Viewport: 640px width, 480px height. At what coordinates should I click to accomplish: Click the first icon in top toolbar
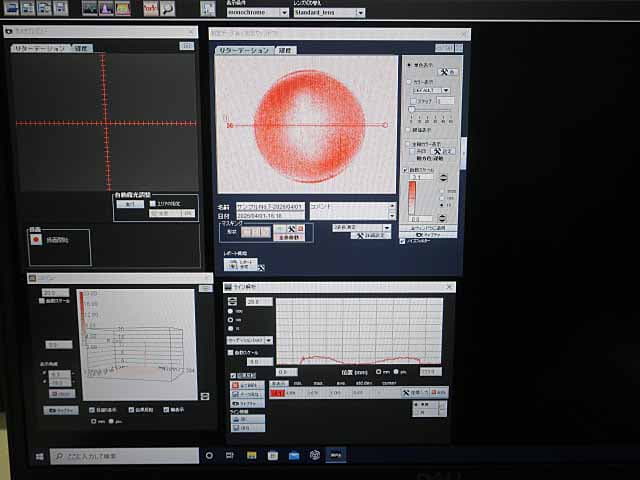click(11, 8)
